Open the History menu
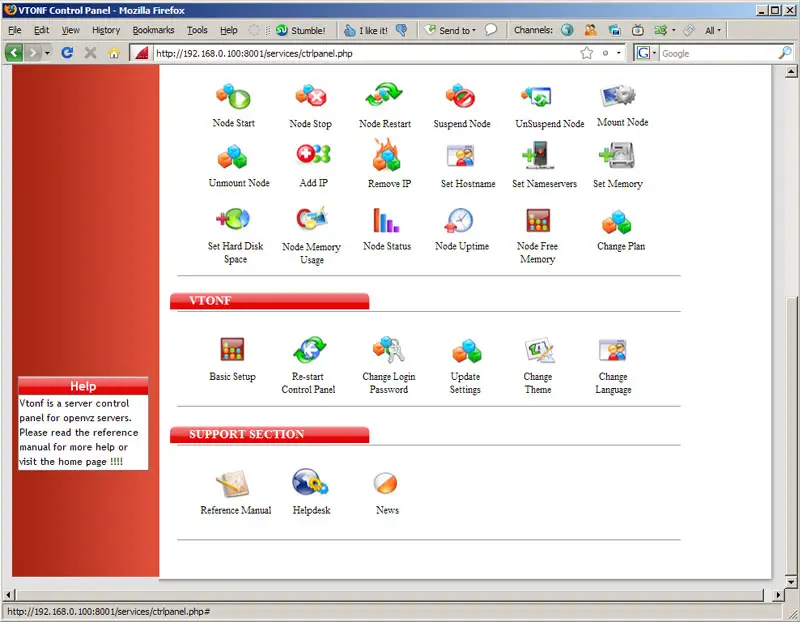This screenshot has height=622, width=800. click(x=106, y=30)
